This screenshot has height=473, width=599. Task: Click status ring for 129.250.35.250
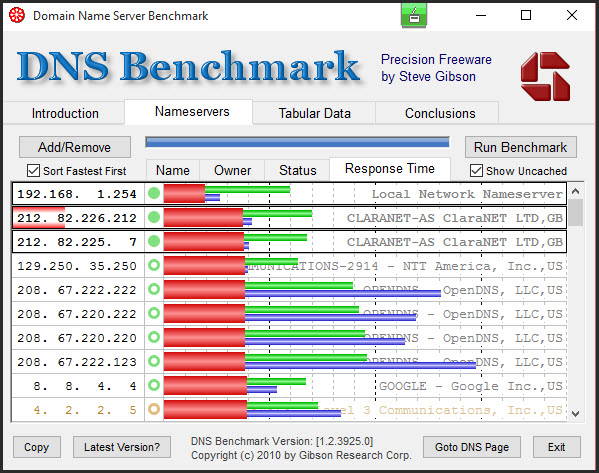tap(154, 265)
